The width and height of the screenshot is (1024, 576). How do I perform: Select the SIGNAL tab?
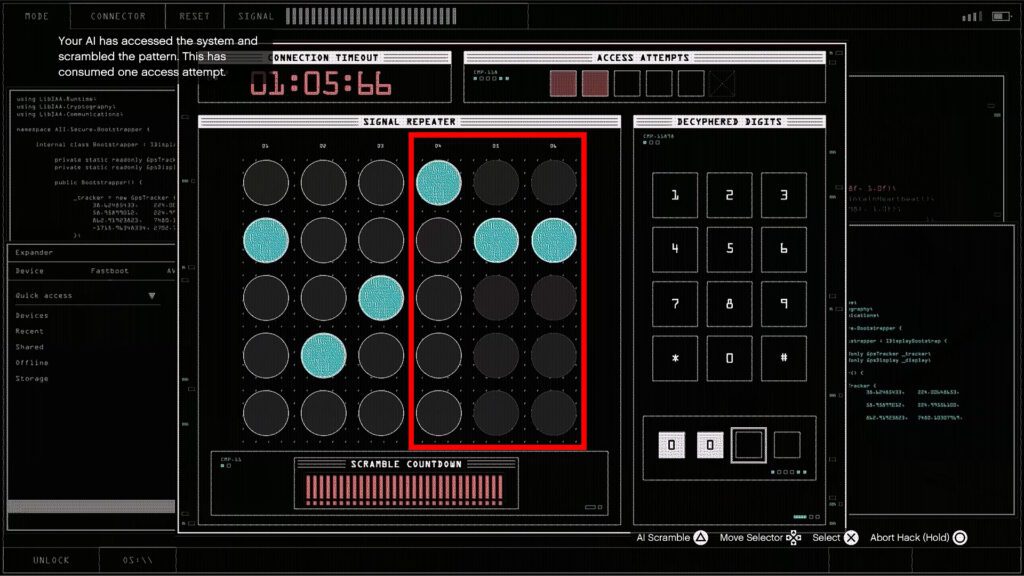[255, 16]
